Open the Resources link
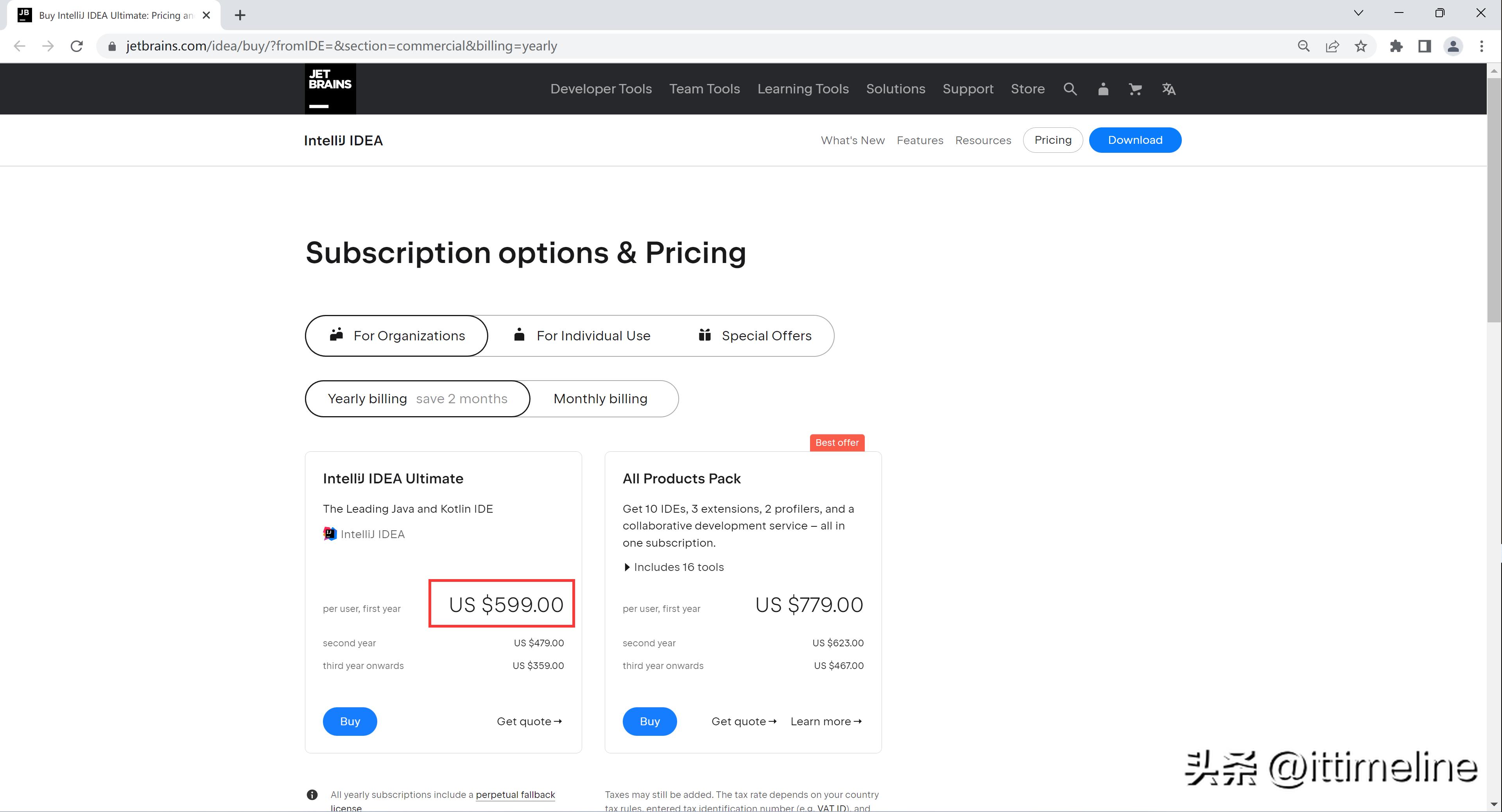The width and height of the screenshot is (1502, 812). point(983,141)
